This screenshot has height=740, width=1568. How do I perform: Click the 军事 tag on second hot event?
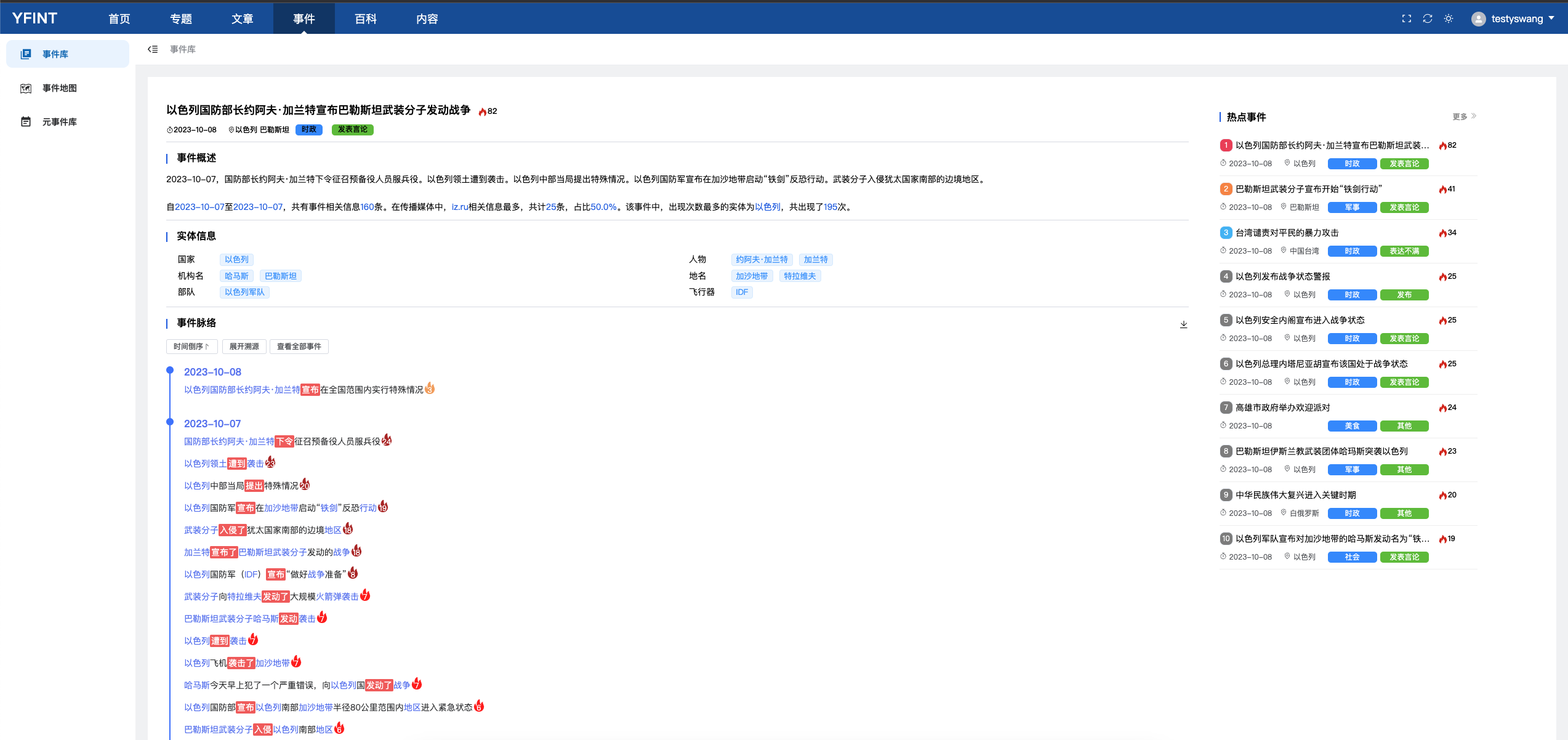[1352, 207]
